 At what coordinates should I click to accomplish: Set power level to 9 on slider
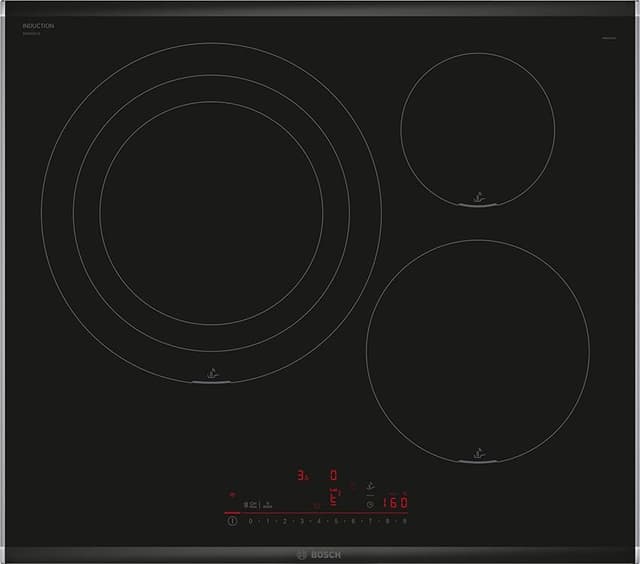click(x=404, y=521)
